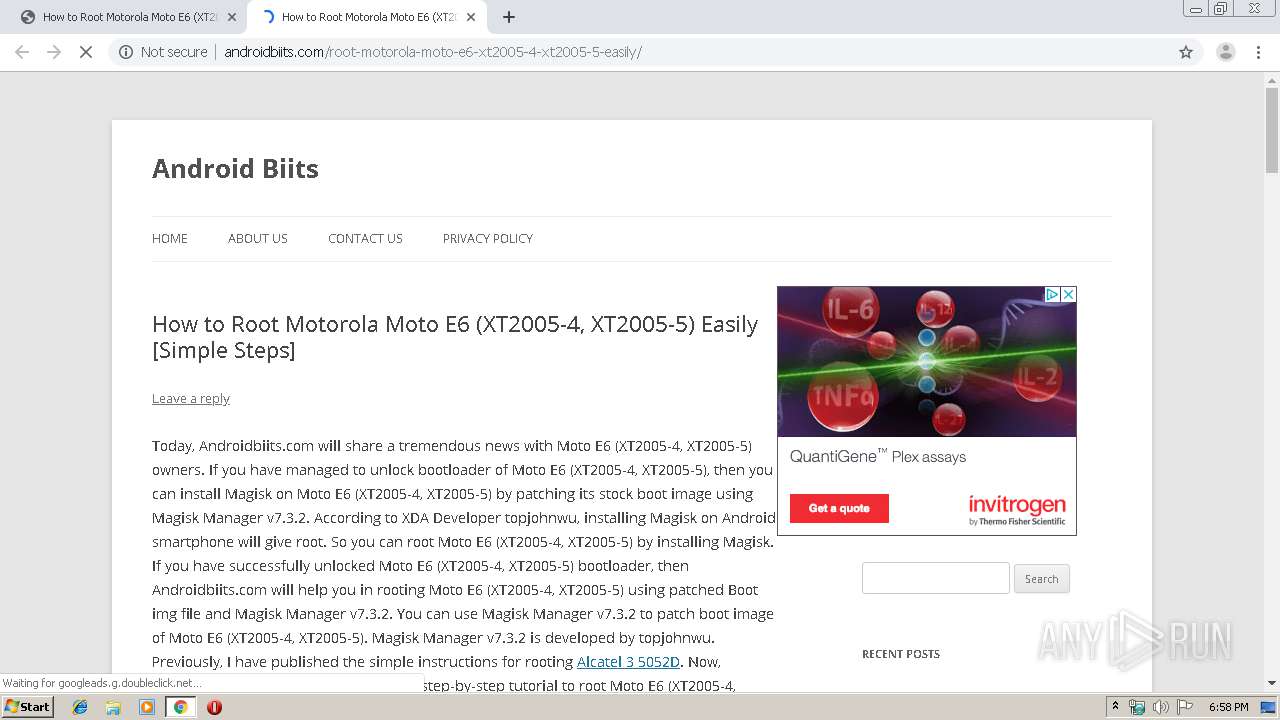Click the AdChoices icon on the ad
1280x720 pixels.
tap(1052, 294)
